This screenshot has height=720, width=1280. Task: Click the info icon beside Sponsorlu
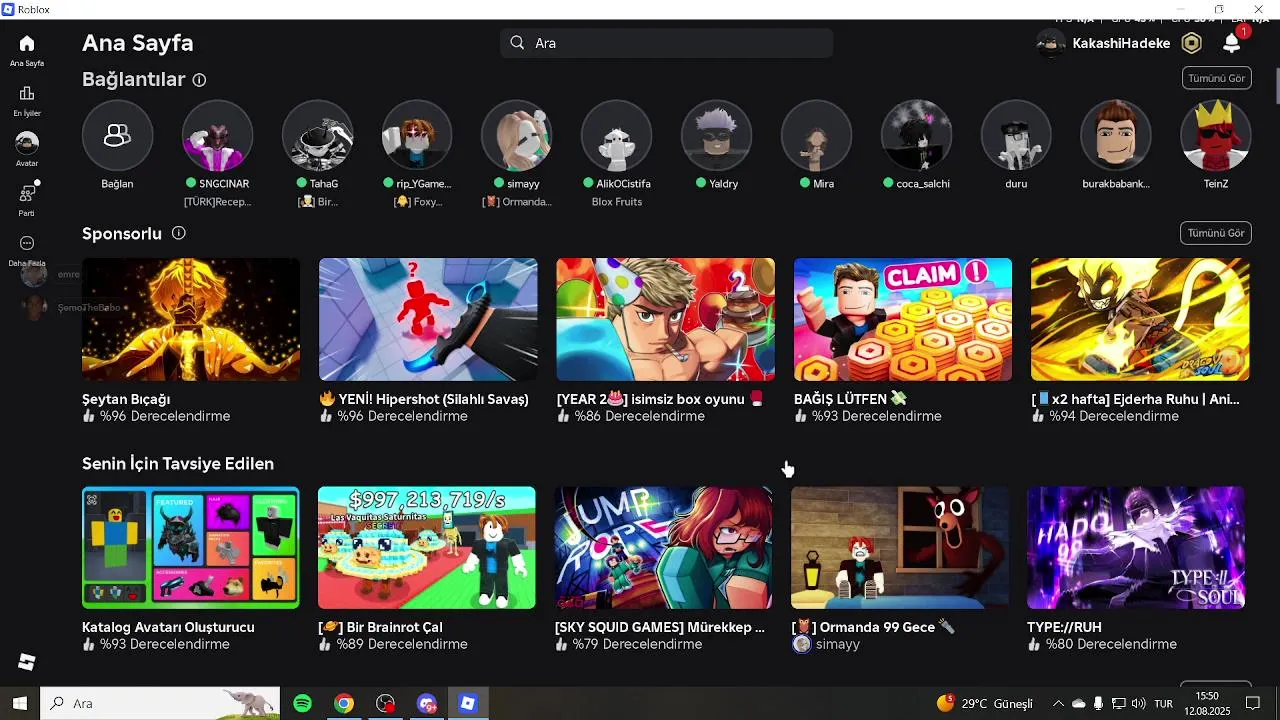pyautogui.click(x=178, y=233)
